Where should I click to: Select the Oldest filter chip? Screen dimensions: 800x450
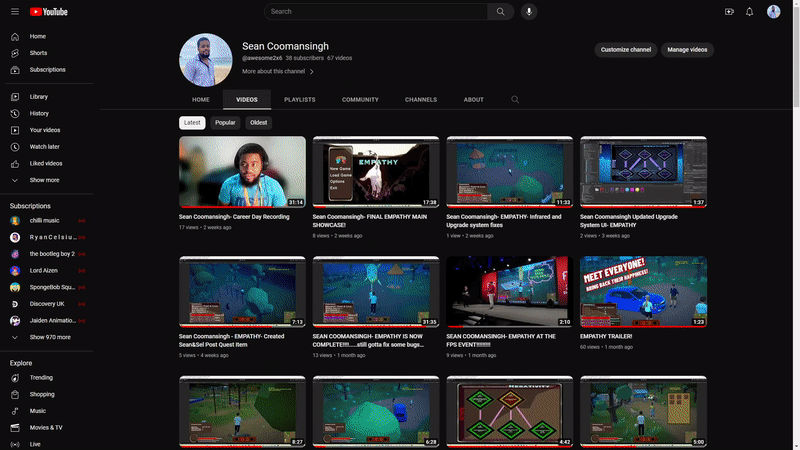pos(258,123)
